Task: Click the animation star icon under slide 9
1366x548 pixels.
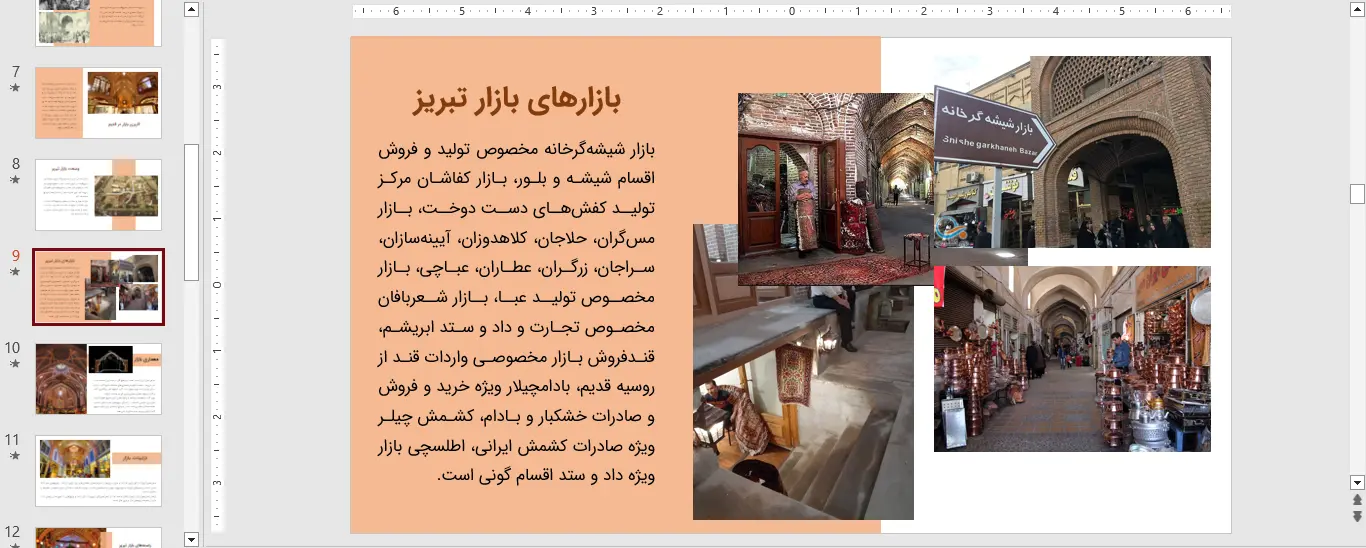Action: (x=15, y=272)
